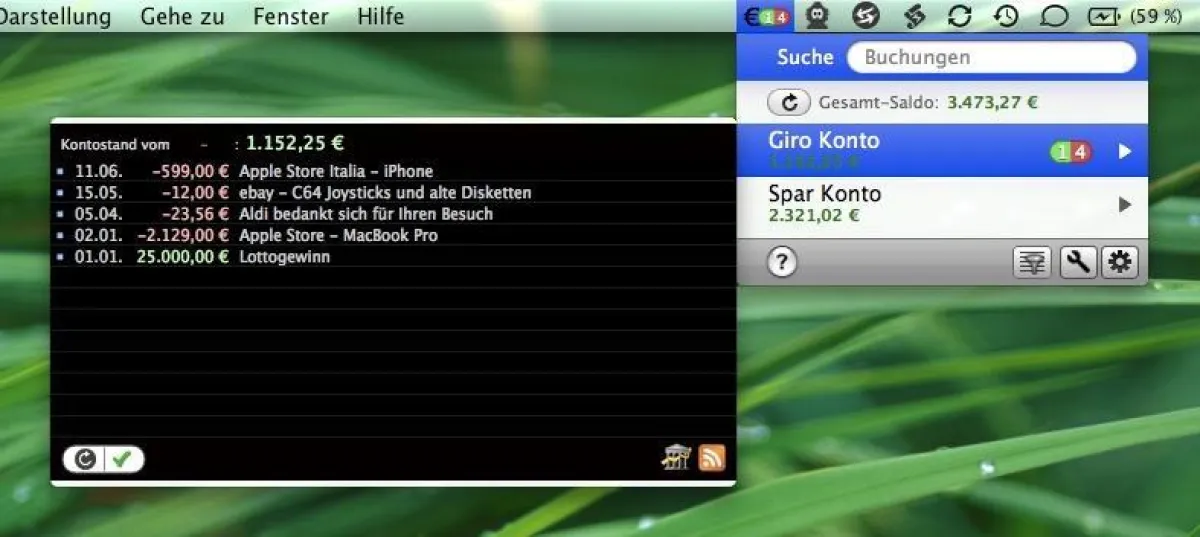Open the ninja face menu bar icon
1200x537 pixels.
[817, 16]
